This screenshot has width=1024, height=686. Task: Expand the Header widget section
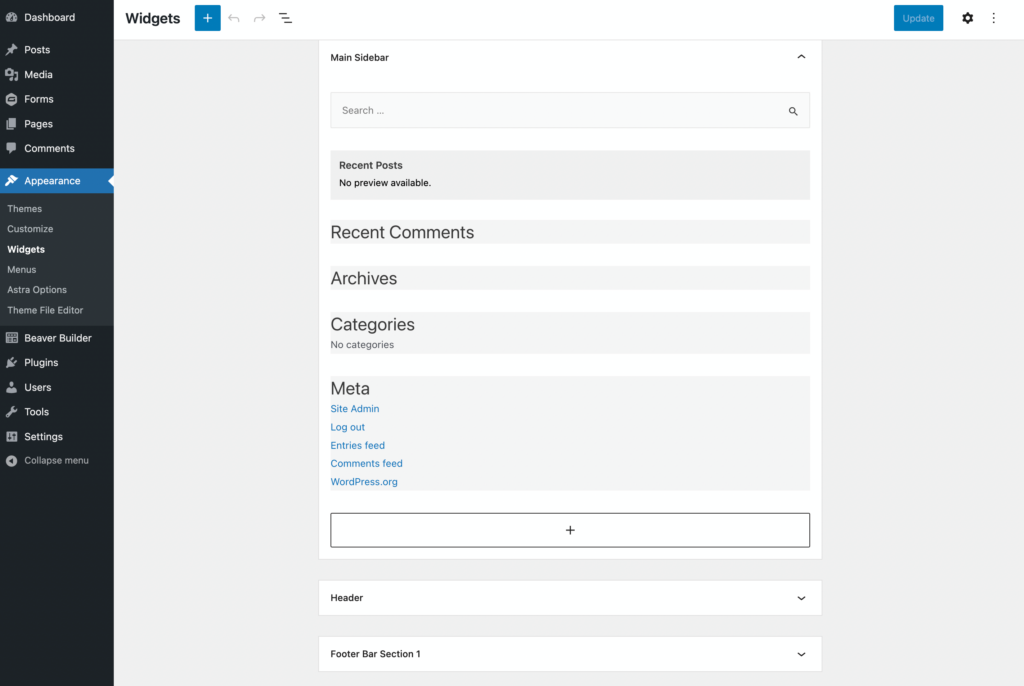pos(800,597)
